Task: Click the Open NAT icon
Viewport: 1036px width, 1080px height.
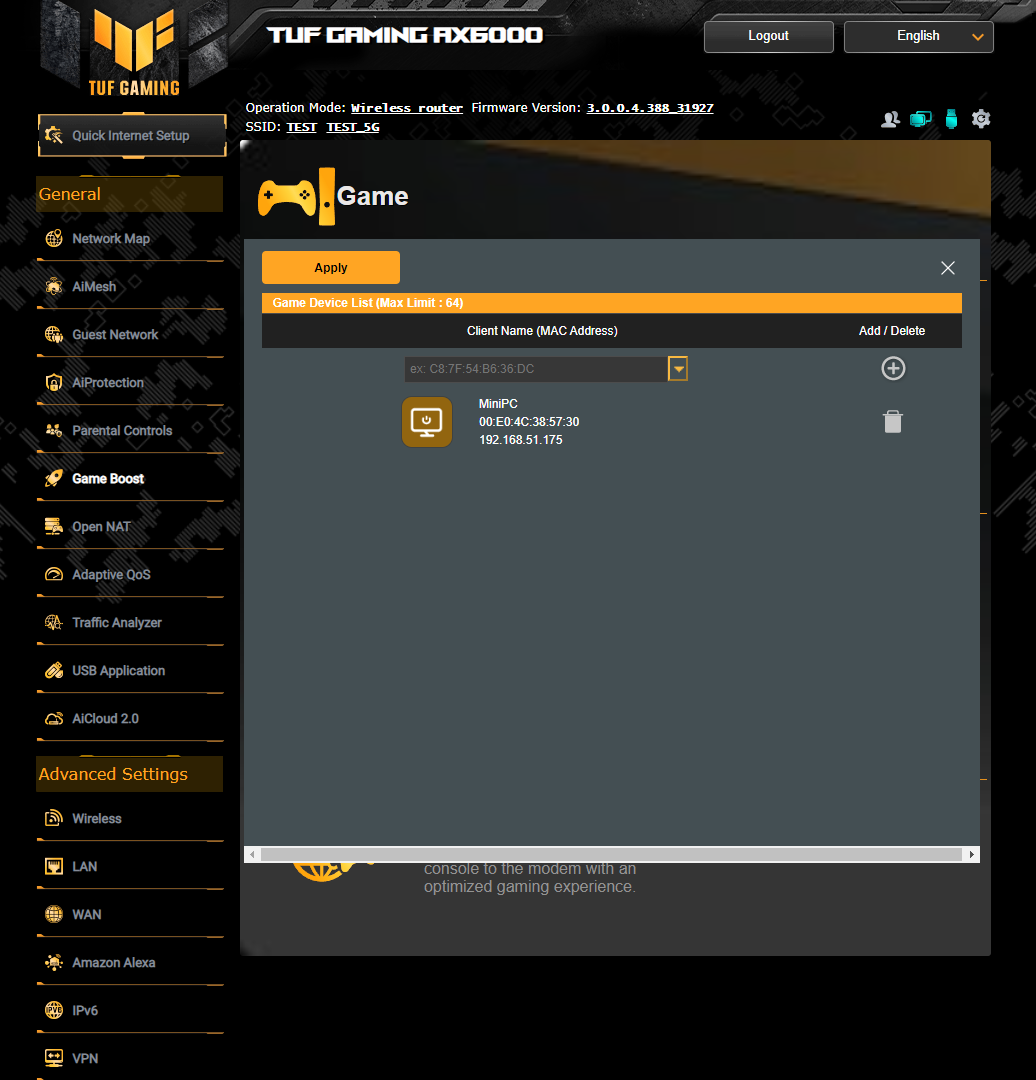Action: 54,527
